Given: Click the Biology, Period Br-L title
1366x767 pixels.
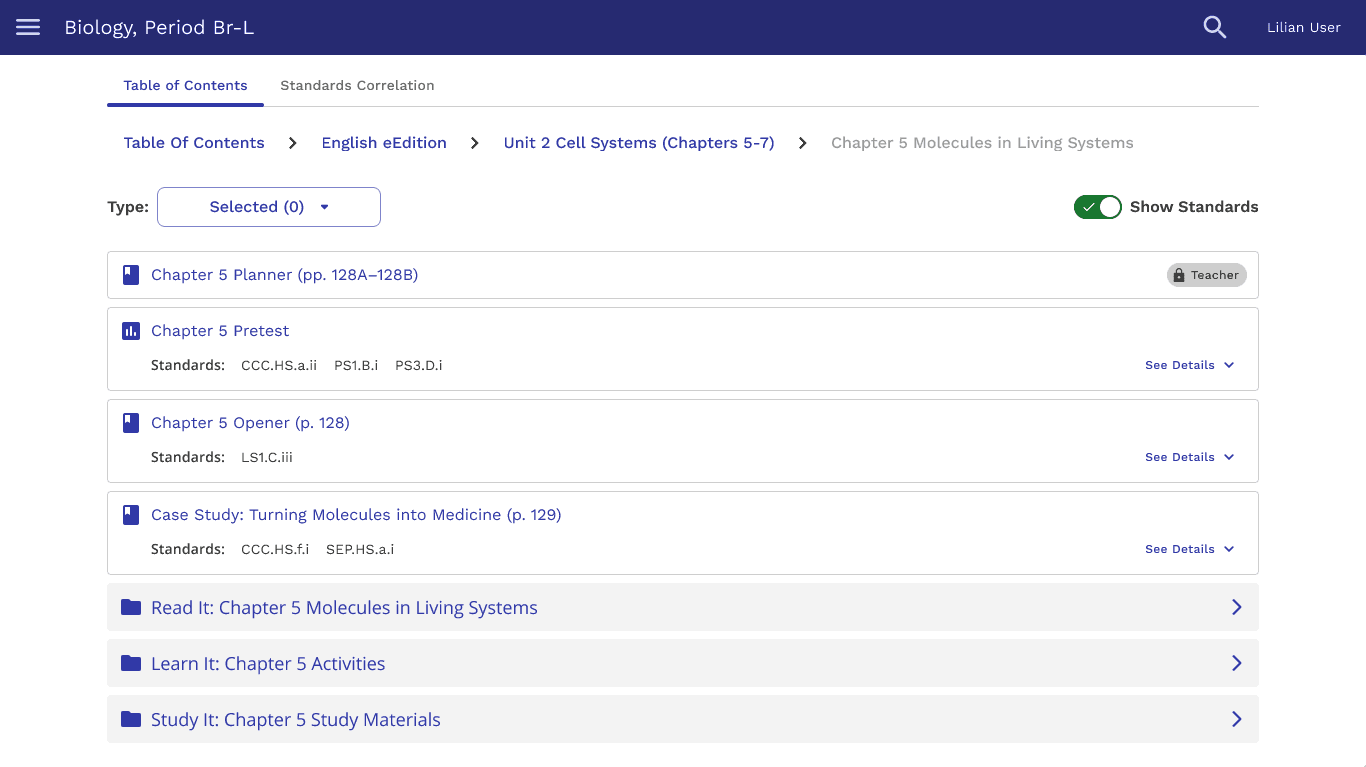Looking at the screenshot, I should [159, 27].
